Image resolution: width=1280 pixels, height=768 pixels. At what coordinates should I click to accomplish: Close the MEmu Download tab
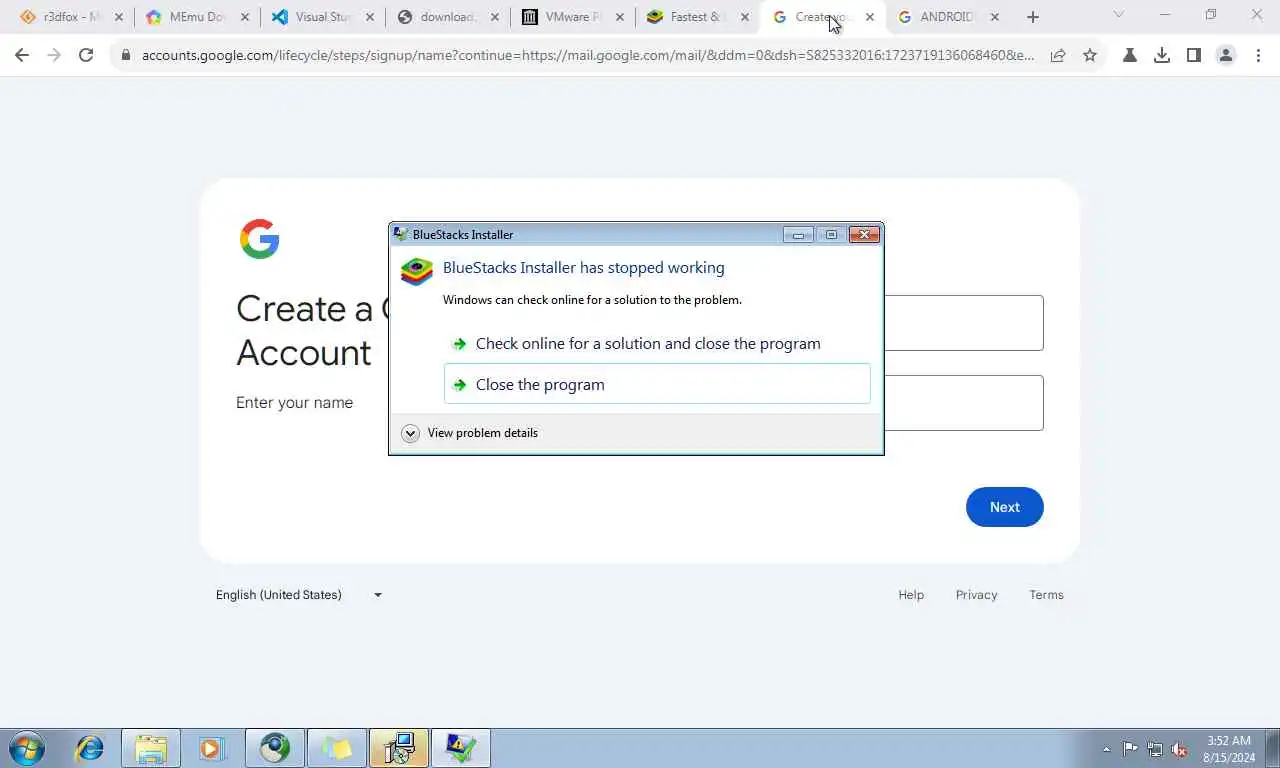pyautogui.click(x=245, y=17)
